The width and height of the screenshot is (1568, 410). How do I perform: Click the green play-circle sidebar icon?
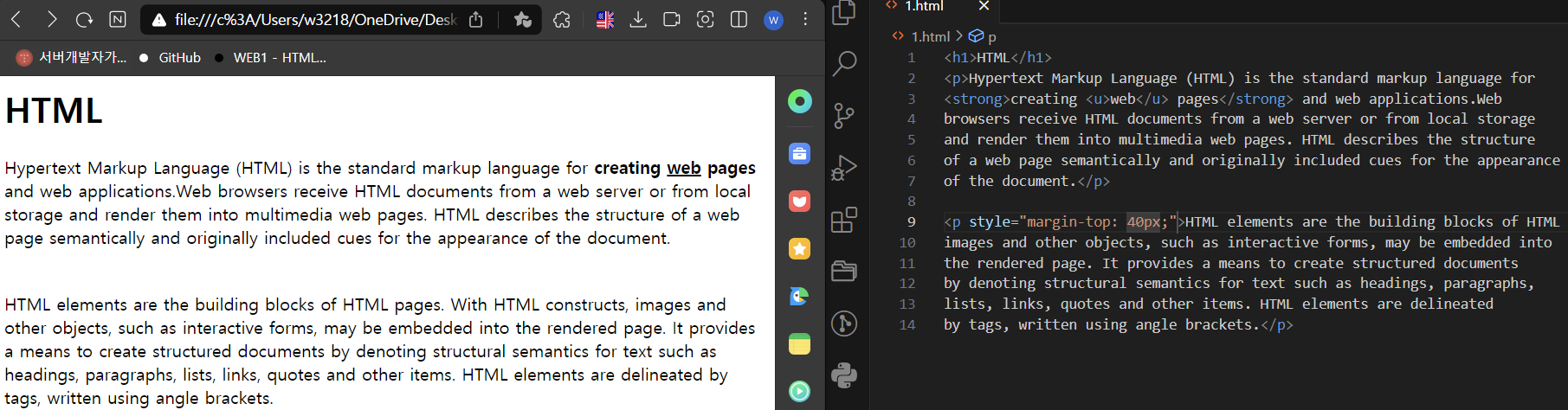point(799,391)
